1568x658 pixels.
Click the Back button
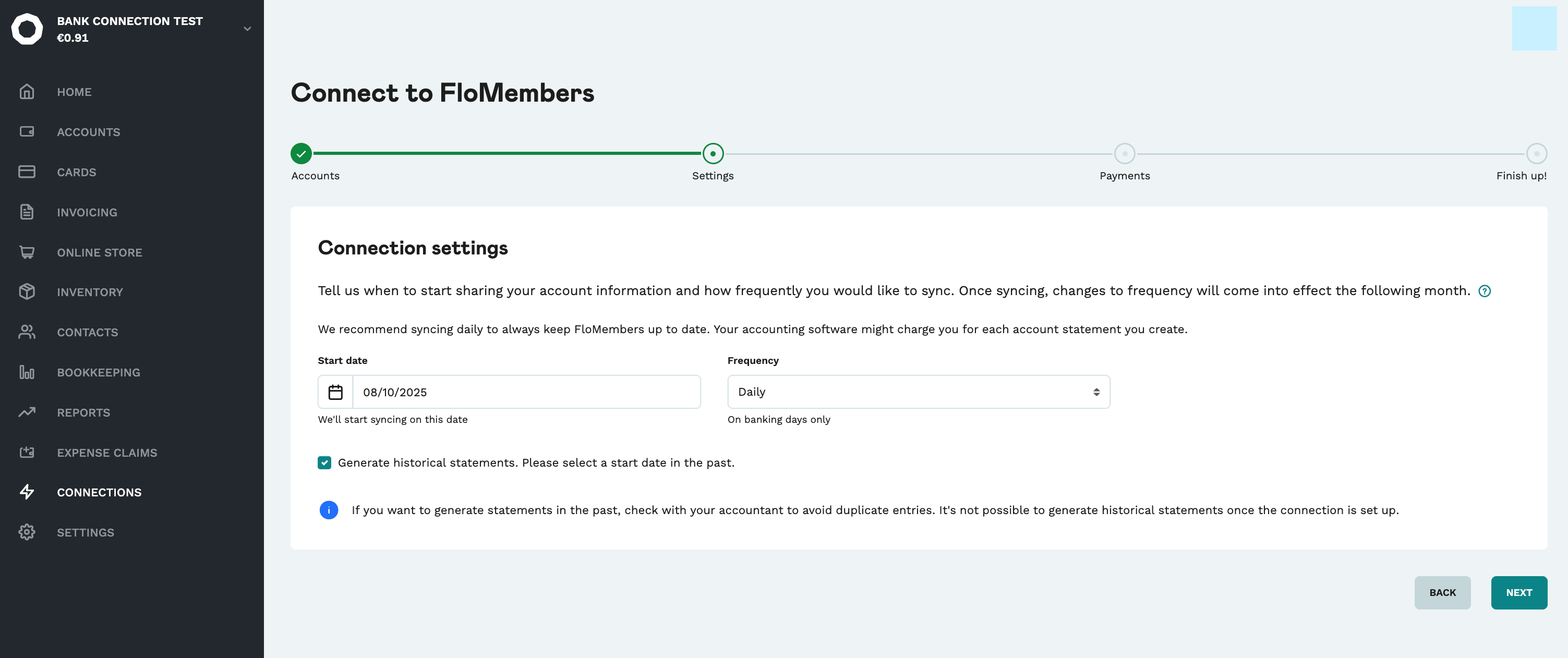(x=1442, y=592)
